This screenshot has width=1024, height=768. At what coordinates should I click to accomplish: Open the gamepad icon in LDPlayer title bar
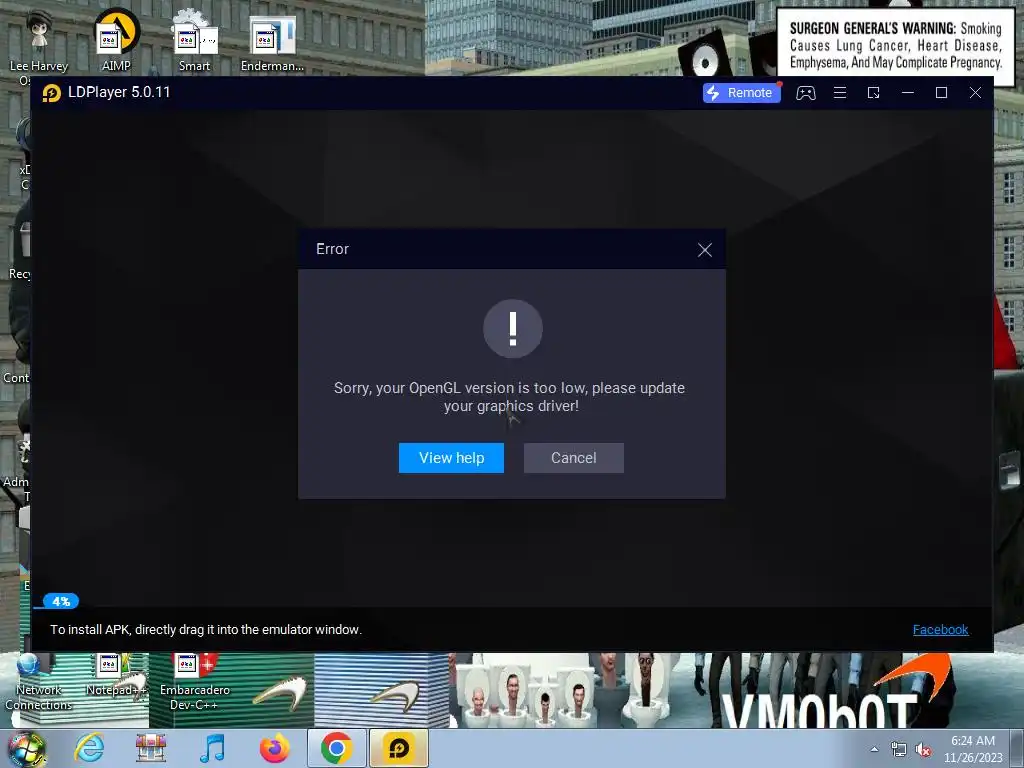point(805,93)
